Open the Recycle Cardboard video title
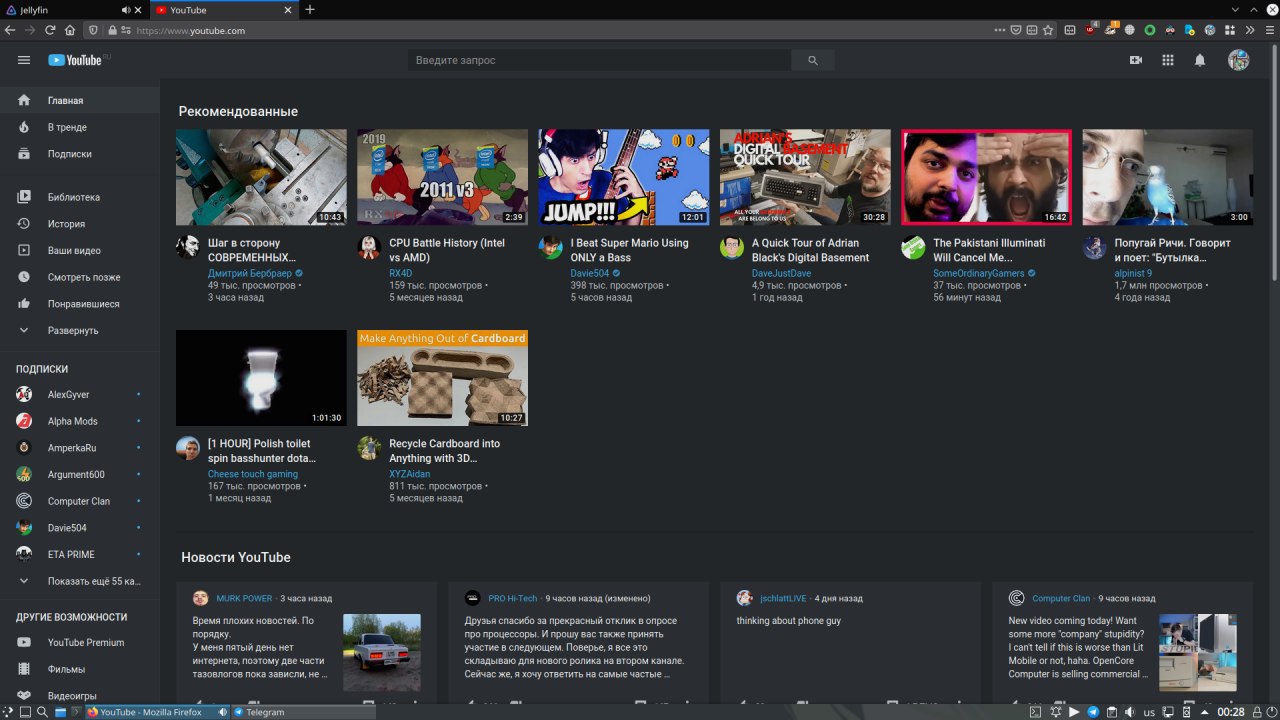The height and width of the screenshot is (720, 1280). pyautogui.click(x=445, y=451)
